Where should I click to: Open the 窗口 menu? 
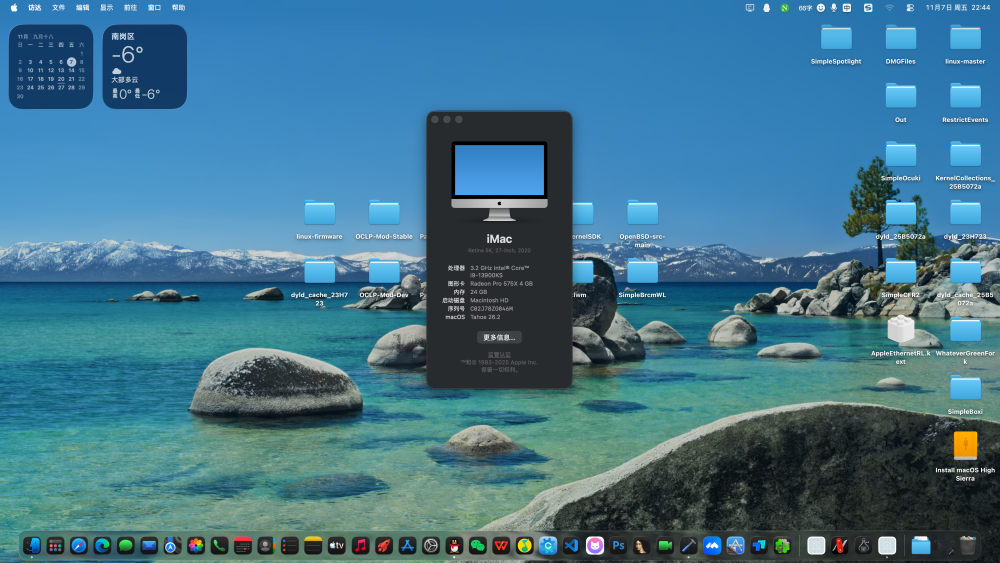154,8
